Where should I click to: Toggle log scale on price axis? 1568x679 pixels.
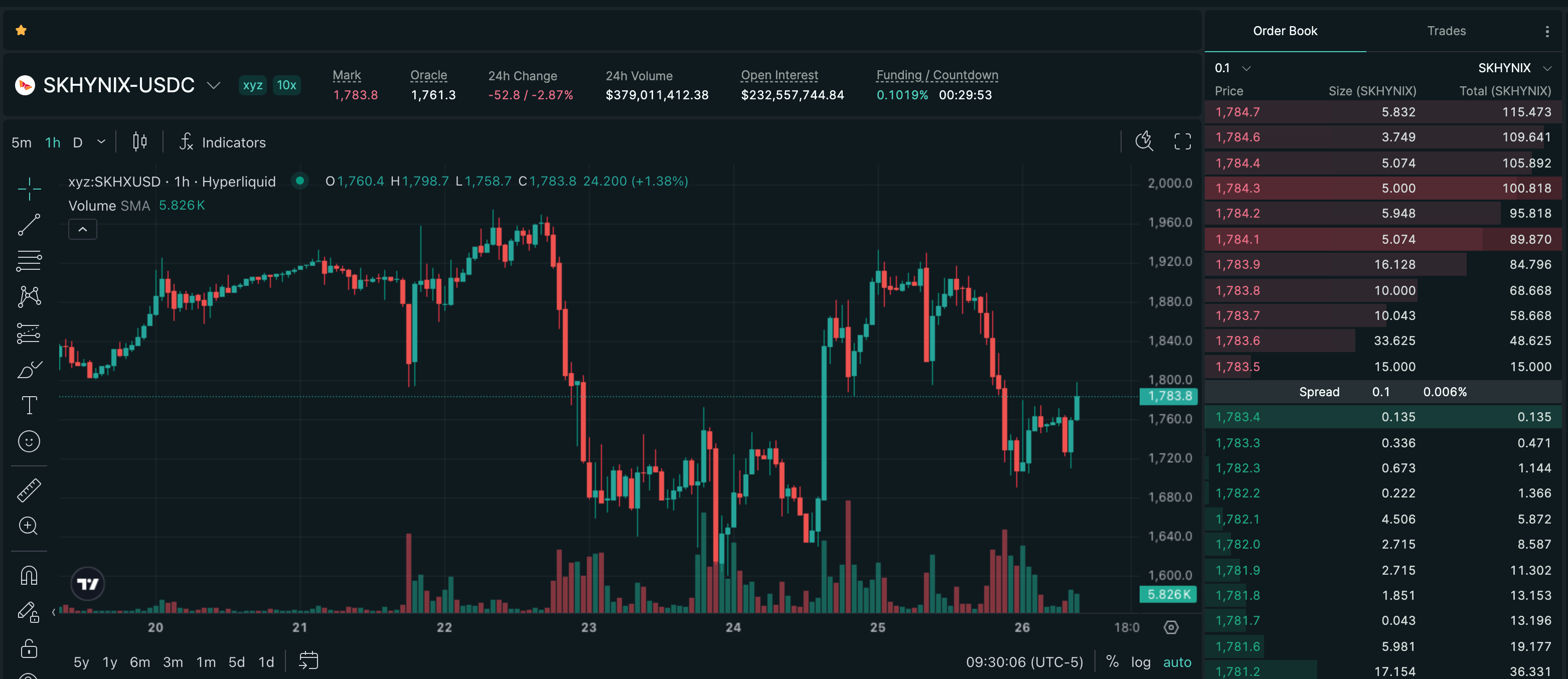1140,662
